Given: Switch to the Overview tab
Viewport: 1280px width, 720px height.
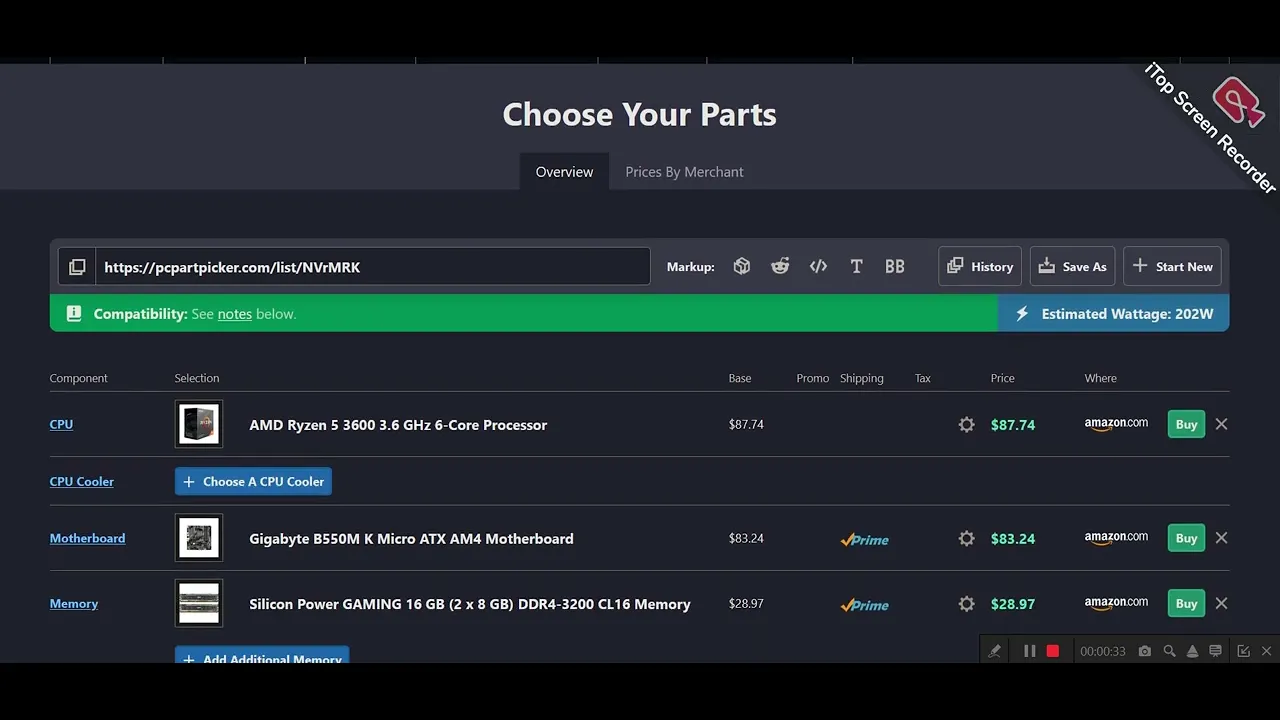Looking at the screenshot, I should pos(564,172).
